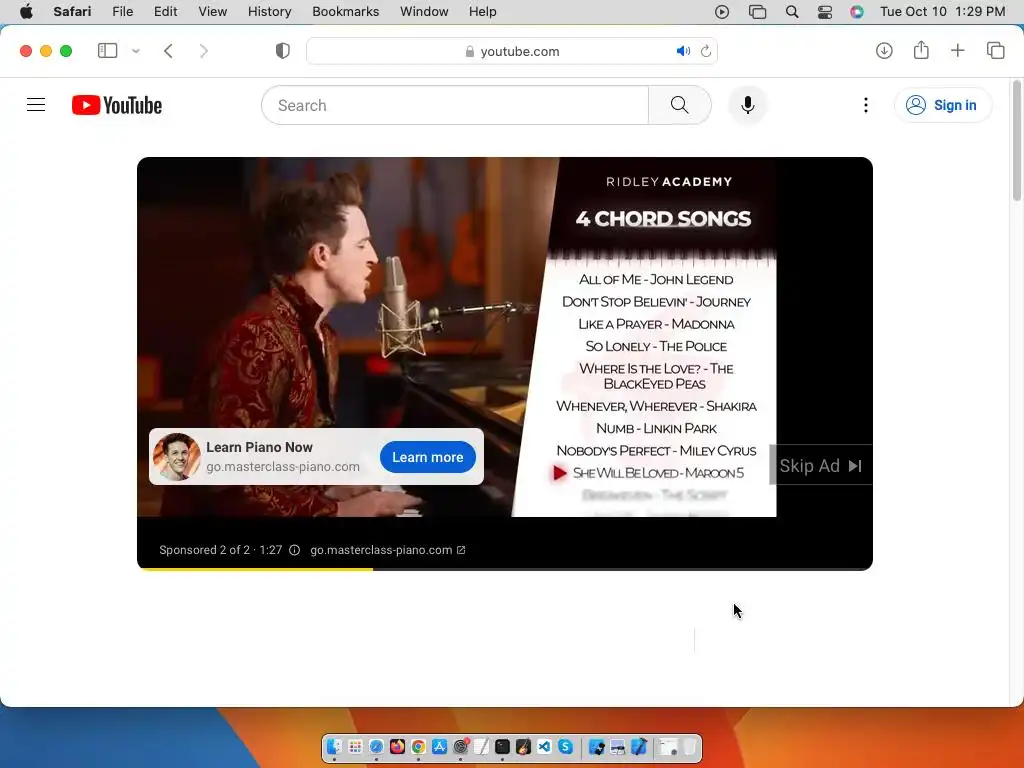Click the search magnifier button on YouTube
This screenshot has height=768, width=1024.
[x=679, y=105]
